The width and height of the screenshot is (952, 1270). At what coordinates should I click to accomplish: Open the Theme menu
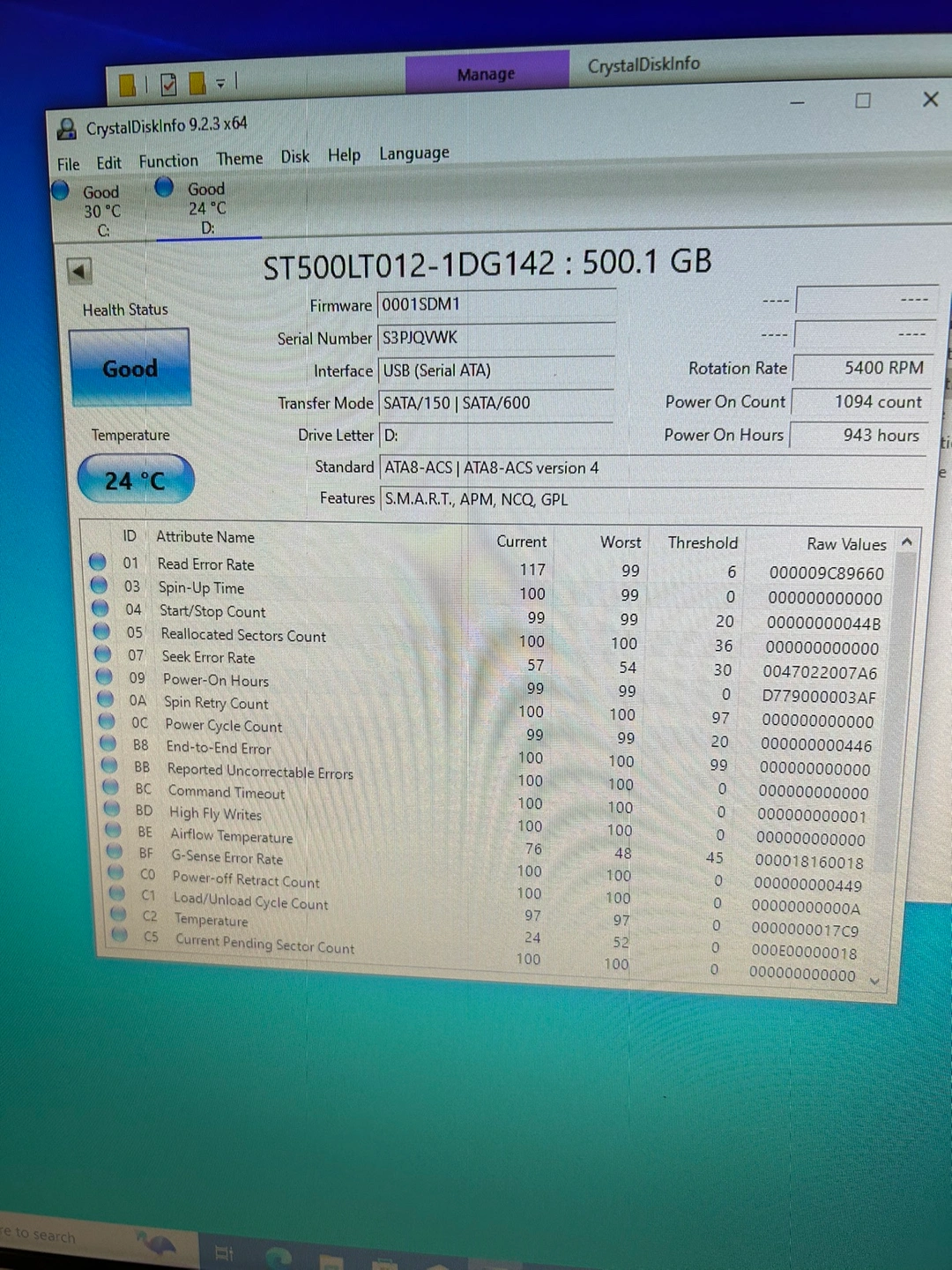click(x=240, y=159)
